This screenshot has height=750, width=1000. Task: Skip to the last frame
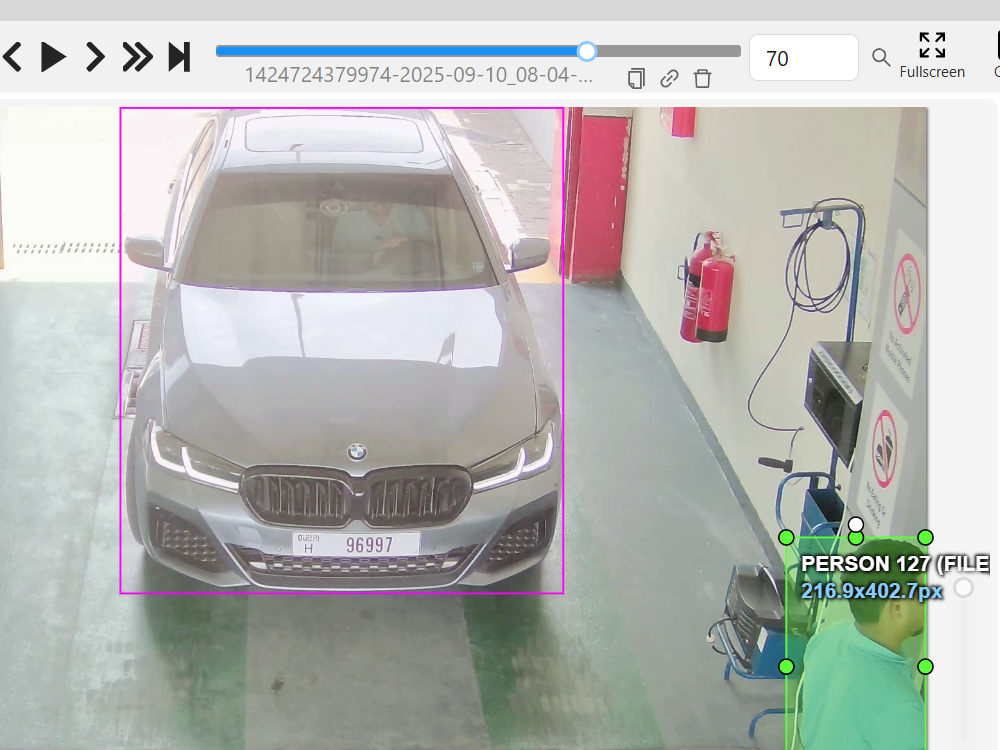179,57
